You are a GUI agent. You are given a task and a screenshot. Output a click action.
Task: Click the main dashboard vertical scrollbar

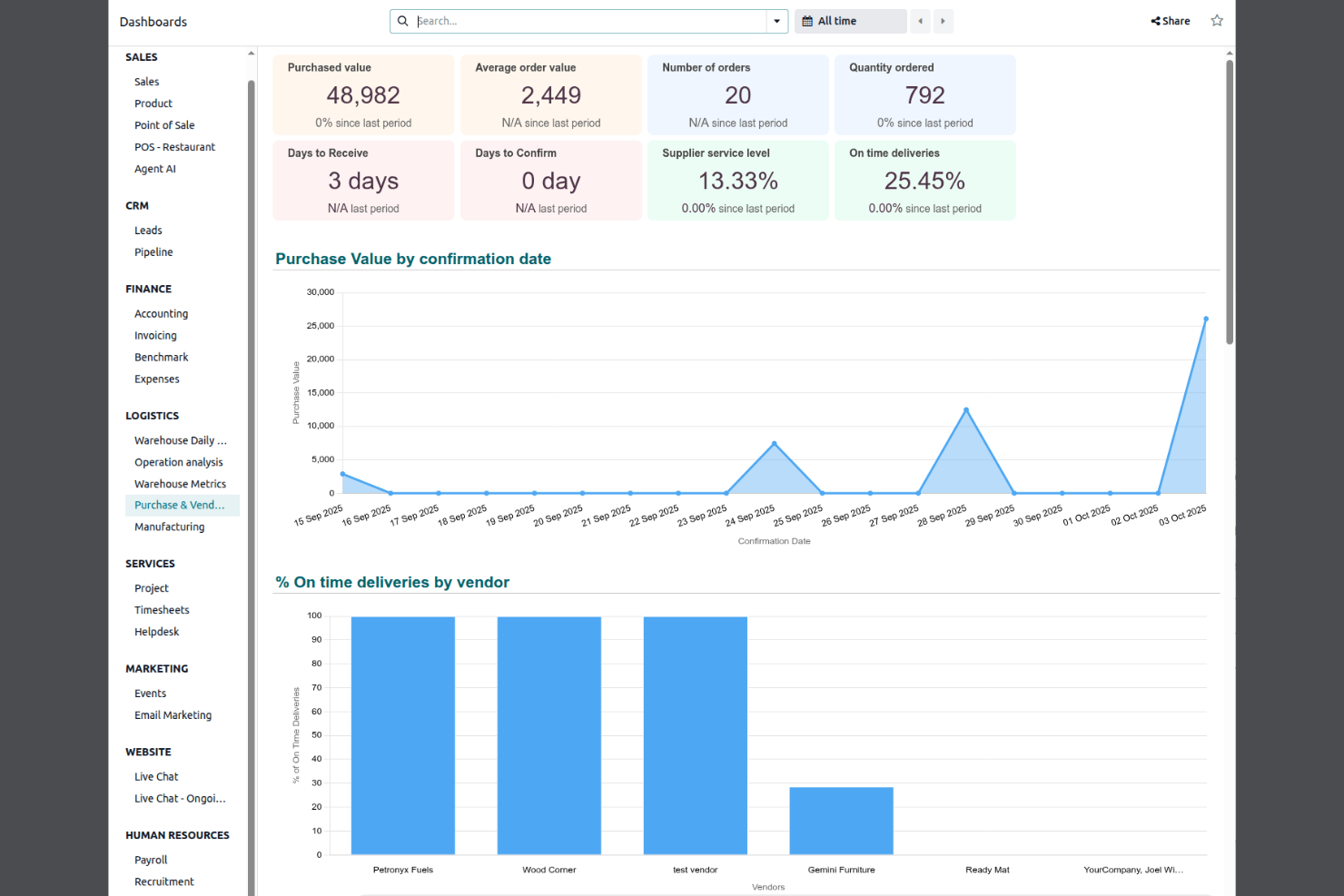(1230, 202)
